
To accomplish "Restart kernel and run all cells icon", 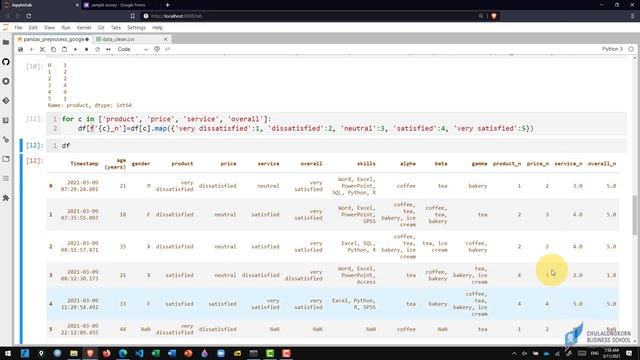I will 109,49.
